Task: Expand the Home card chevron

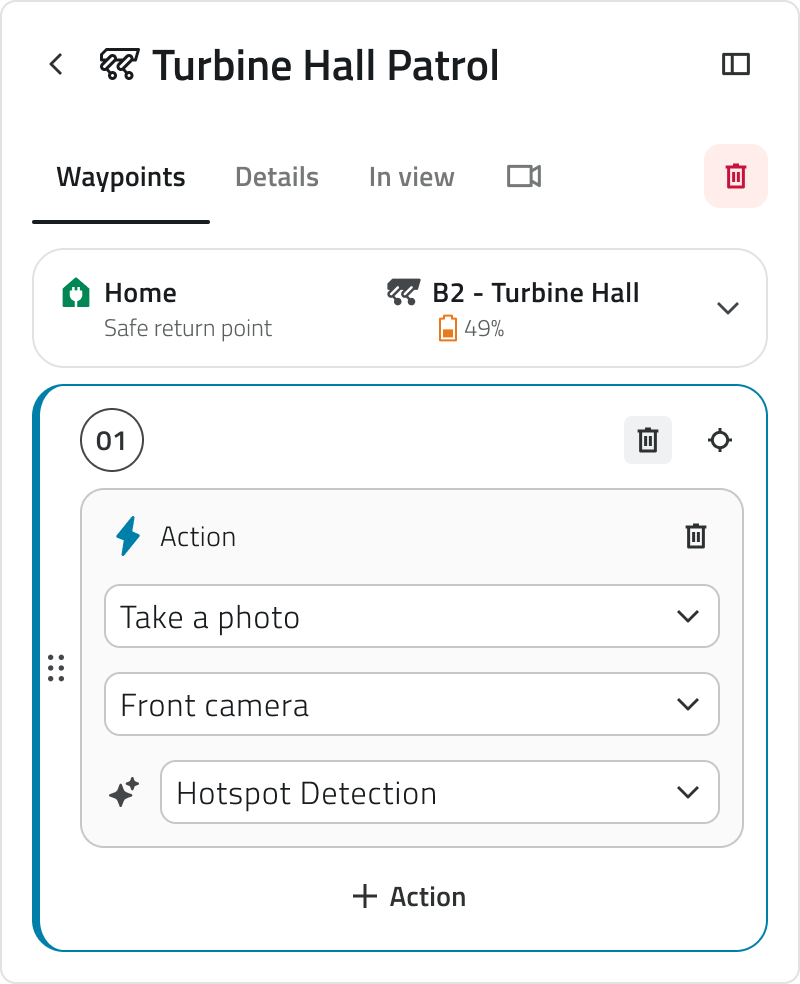Action: (x=728, y=308)
